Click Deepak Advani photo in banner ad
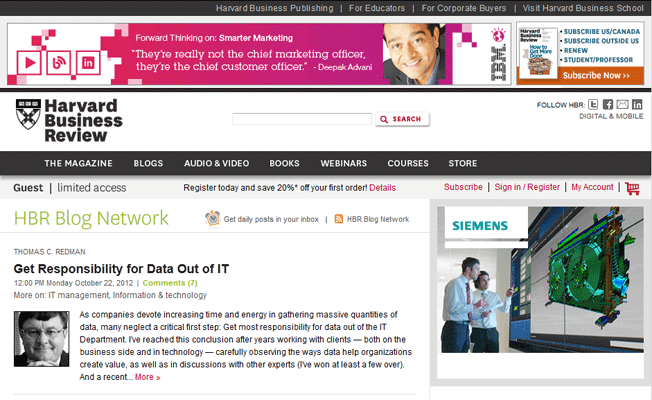 (x=414, y=54)
